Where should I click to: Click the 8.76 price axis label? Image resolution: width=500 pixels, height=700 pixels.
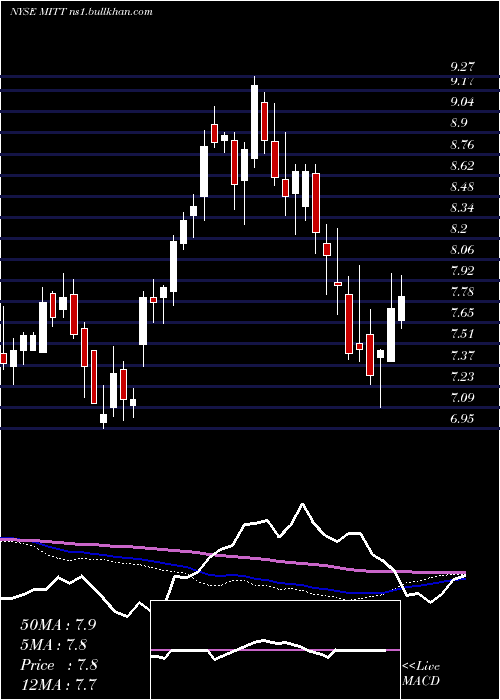pos(462,145)
